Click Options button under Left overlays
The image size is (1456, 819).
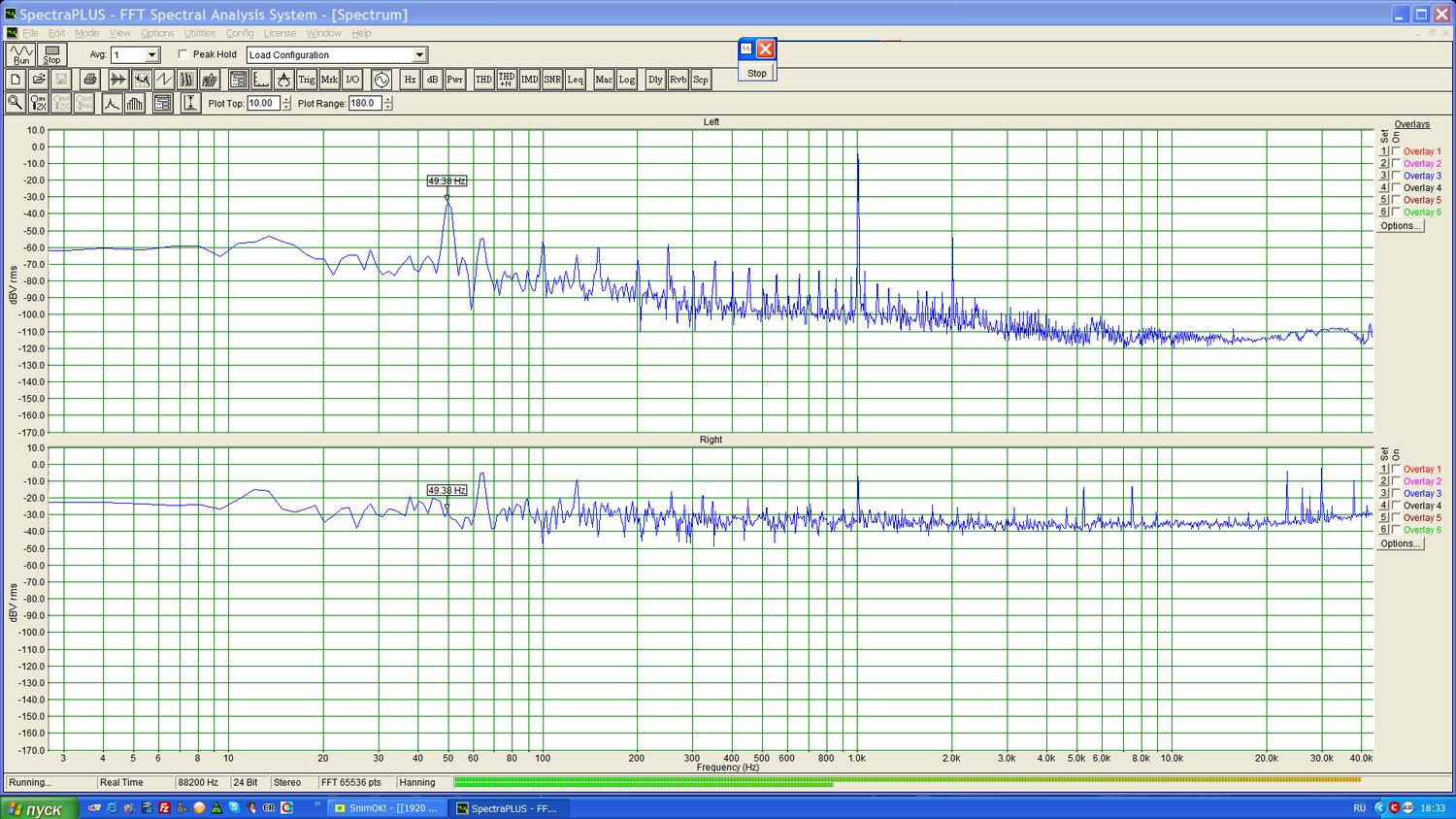point(1400,226)
